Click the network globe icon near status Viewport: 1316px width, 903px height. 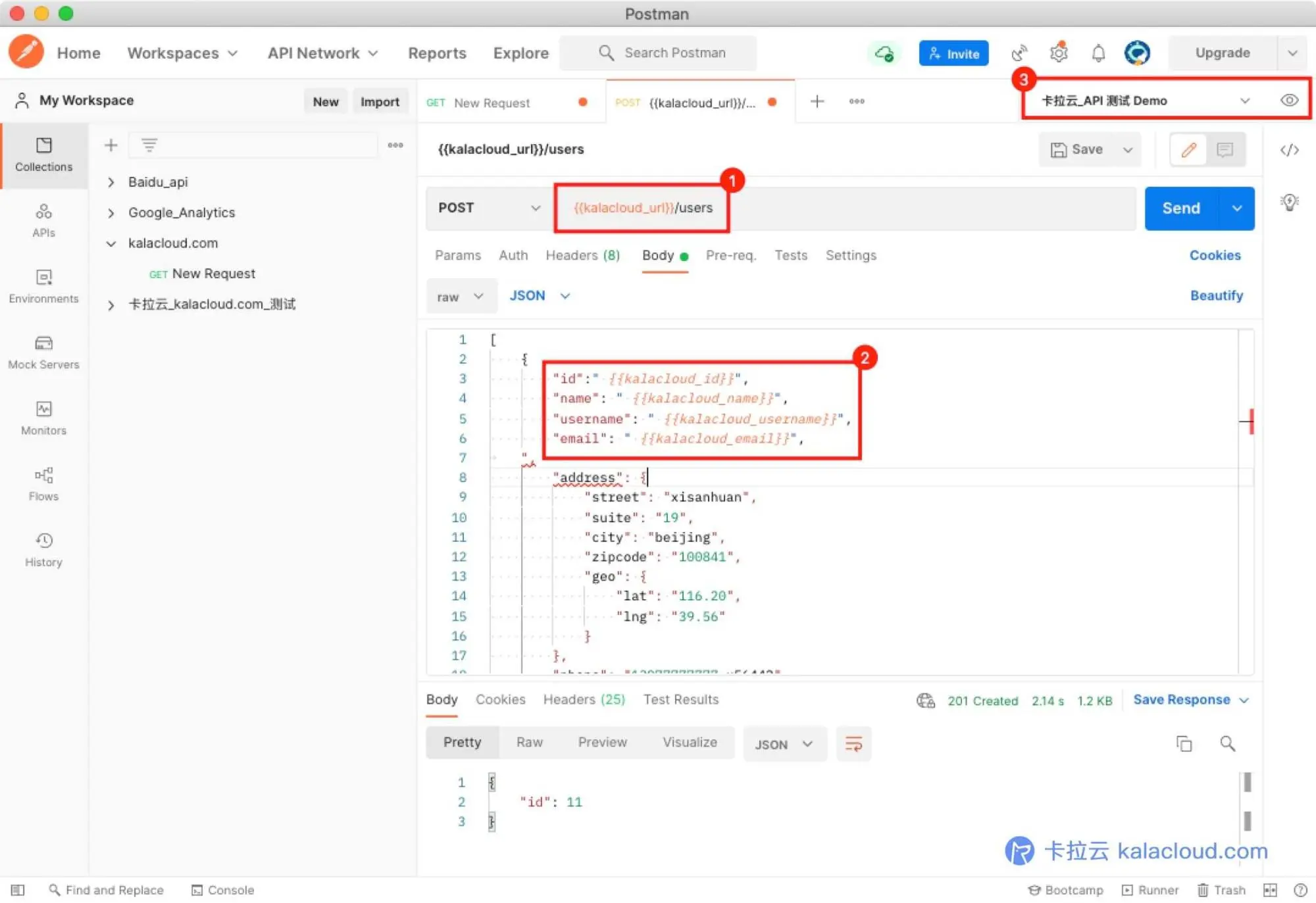[x=925, y=700]
